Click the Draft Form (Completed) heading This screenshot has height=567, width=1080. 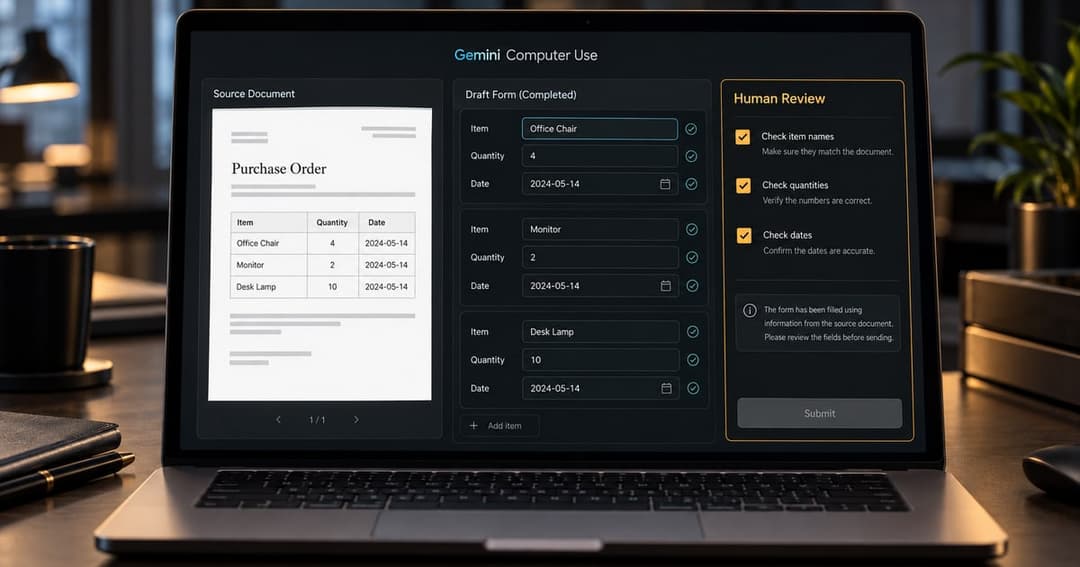coord(521,94)
